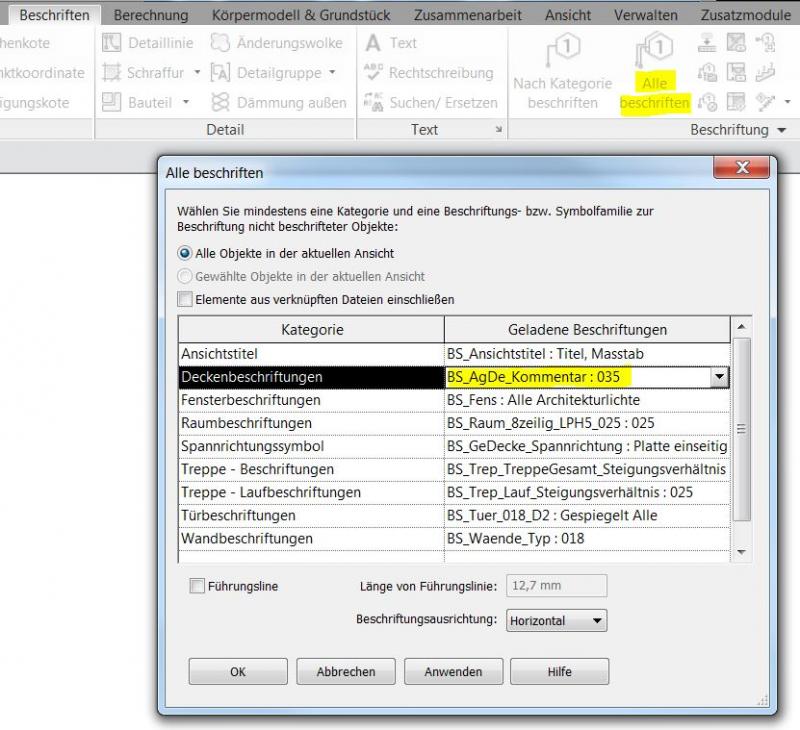Select the Text tool in ribbon
800x730 pixels.
pyautogui.click(x=391, y=43)
